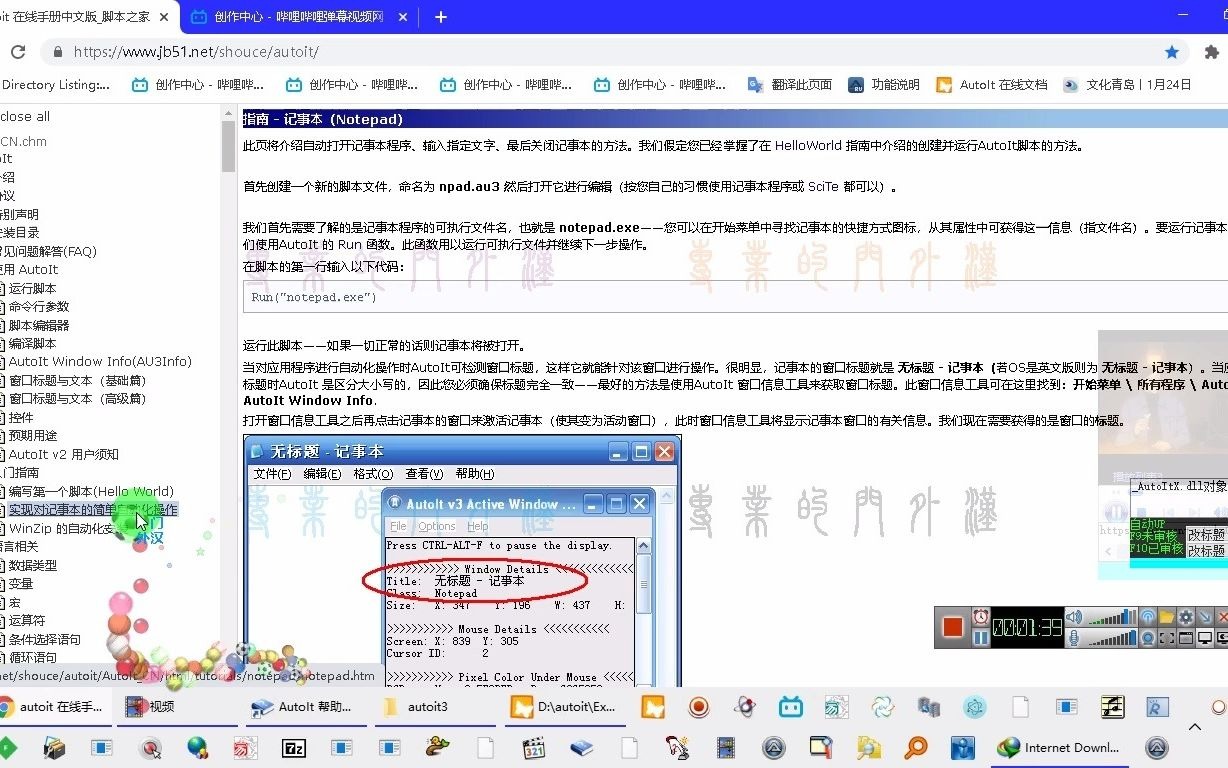
Task: Show hidden taskbar icons with the chevron
Action: (x=1196, y=727)
